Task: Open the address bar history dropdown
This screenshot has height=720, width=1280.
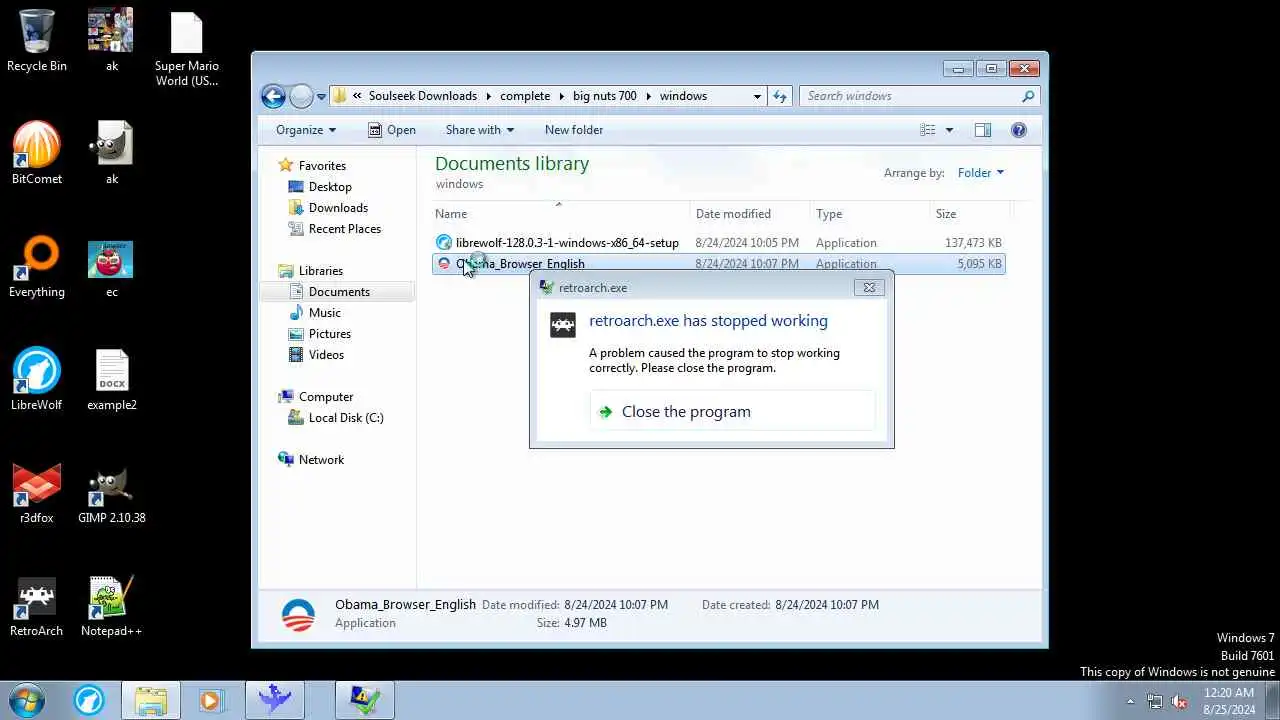Action: [x=757, y=96]
